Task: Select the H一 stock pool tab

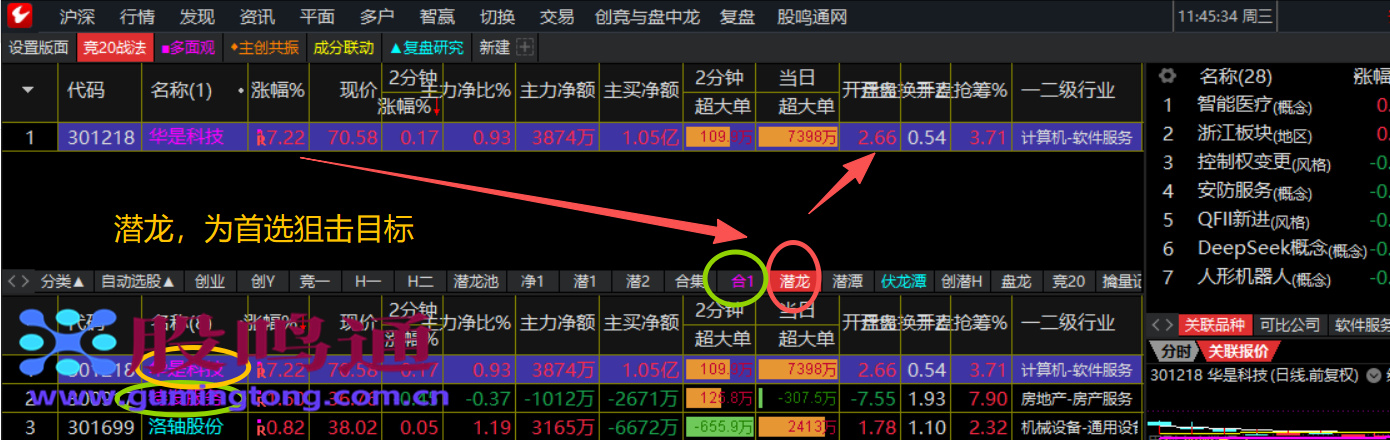Action: [x=367, y=281]
